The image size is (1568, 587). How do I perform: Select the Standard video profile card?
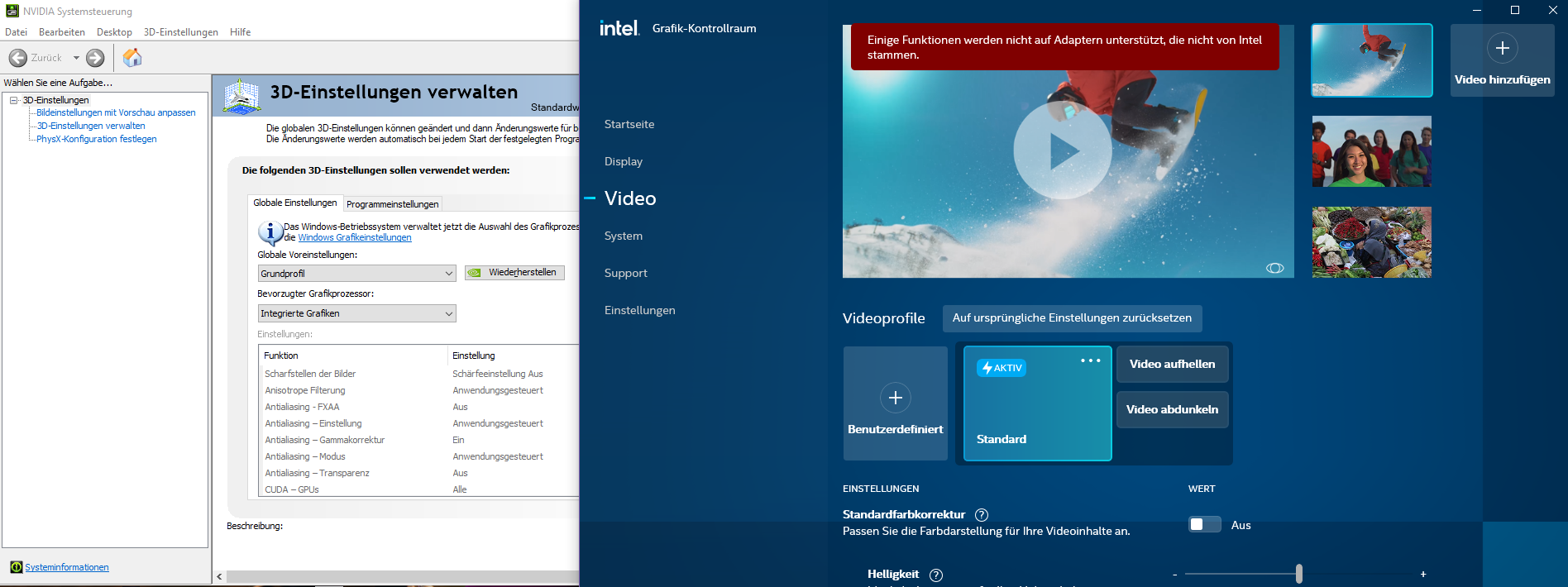[x=1038, y=403]
